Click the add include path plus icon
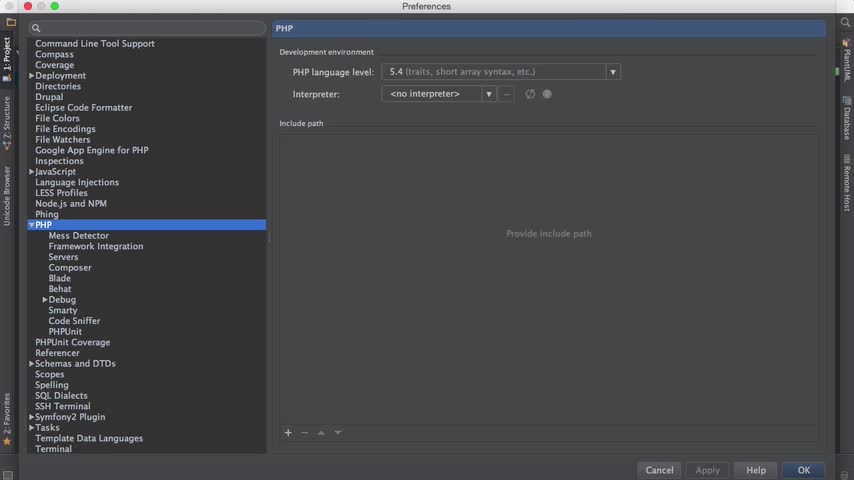This screenshot has width=854, height=480. [288, 433]
